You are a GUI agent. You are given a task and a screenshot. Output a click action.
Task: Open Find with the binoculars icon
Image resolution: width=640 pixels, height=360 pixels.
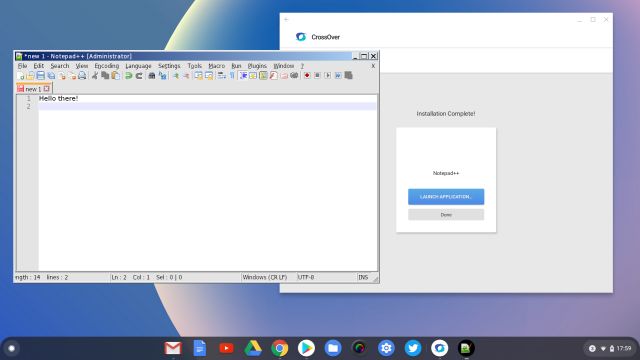[x=152, y=76]
